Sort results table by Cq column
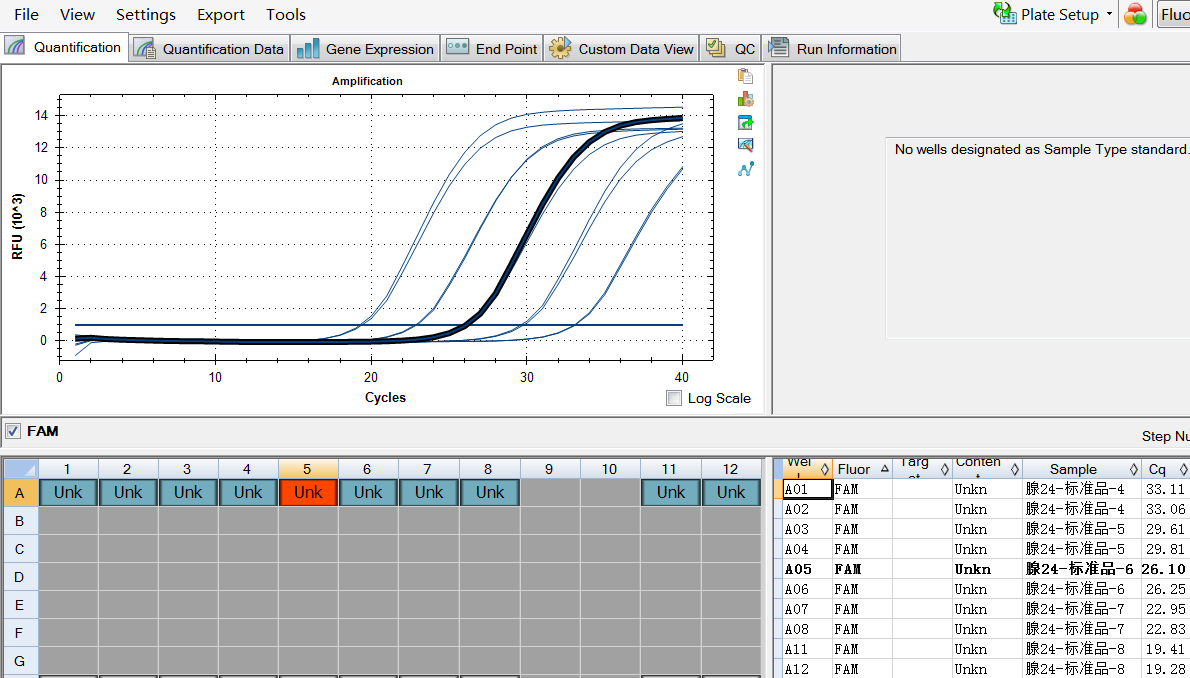This screenshot has width=1190, height=678. [1166, 468]
